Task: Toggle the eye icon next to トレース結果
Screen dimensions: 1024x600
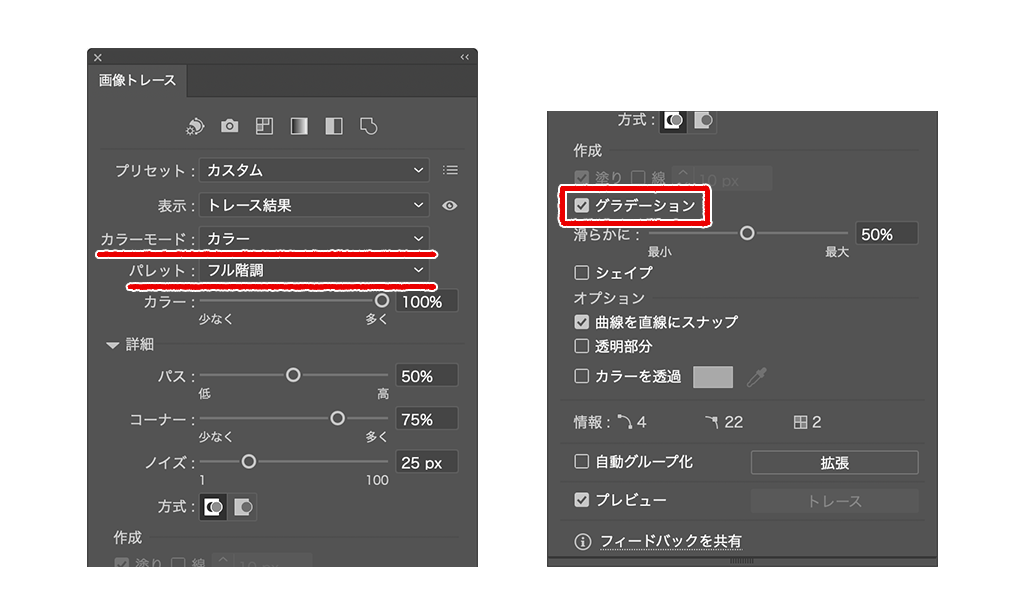Action: click(x=449, y=206)
